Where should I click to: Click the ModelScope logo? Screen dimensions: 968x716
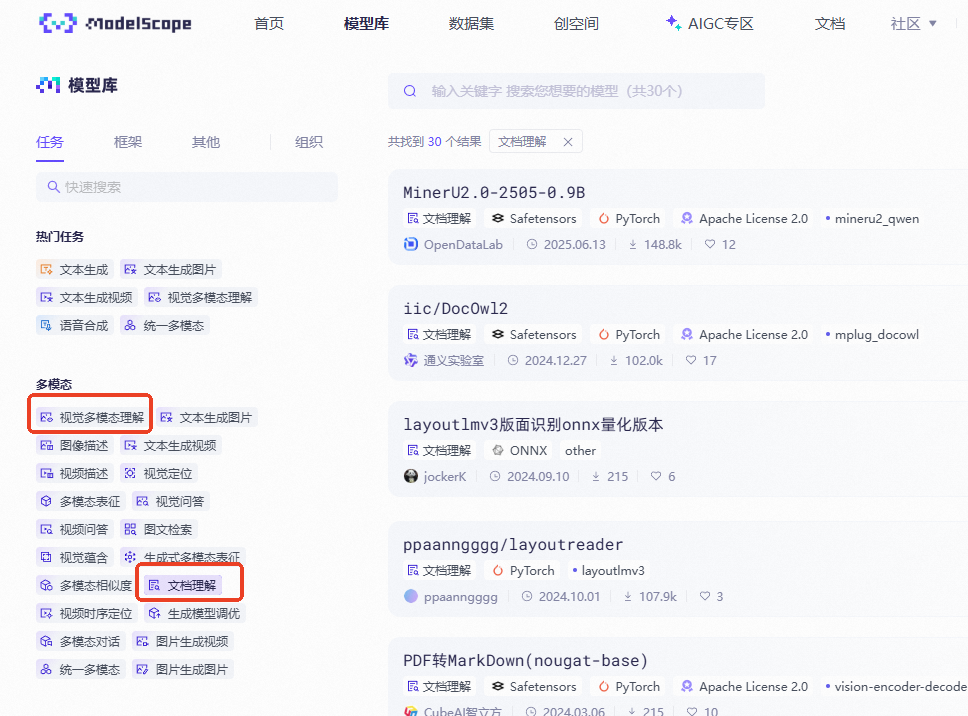115,23
